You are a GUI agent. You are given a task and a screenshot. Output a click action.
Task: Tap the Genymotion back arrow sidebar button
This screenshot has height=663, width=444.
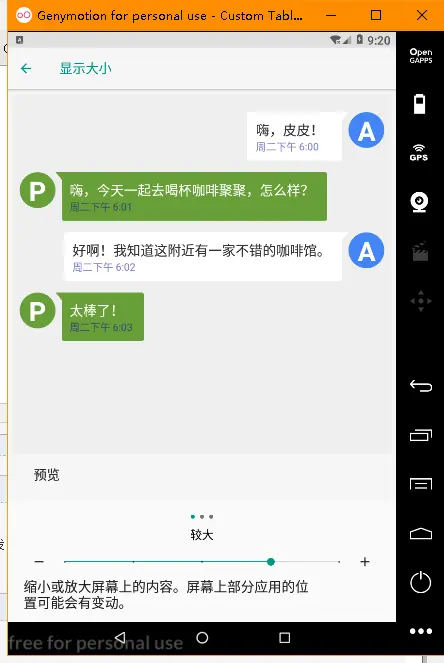click(x=421, y=386)
